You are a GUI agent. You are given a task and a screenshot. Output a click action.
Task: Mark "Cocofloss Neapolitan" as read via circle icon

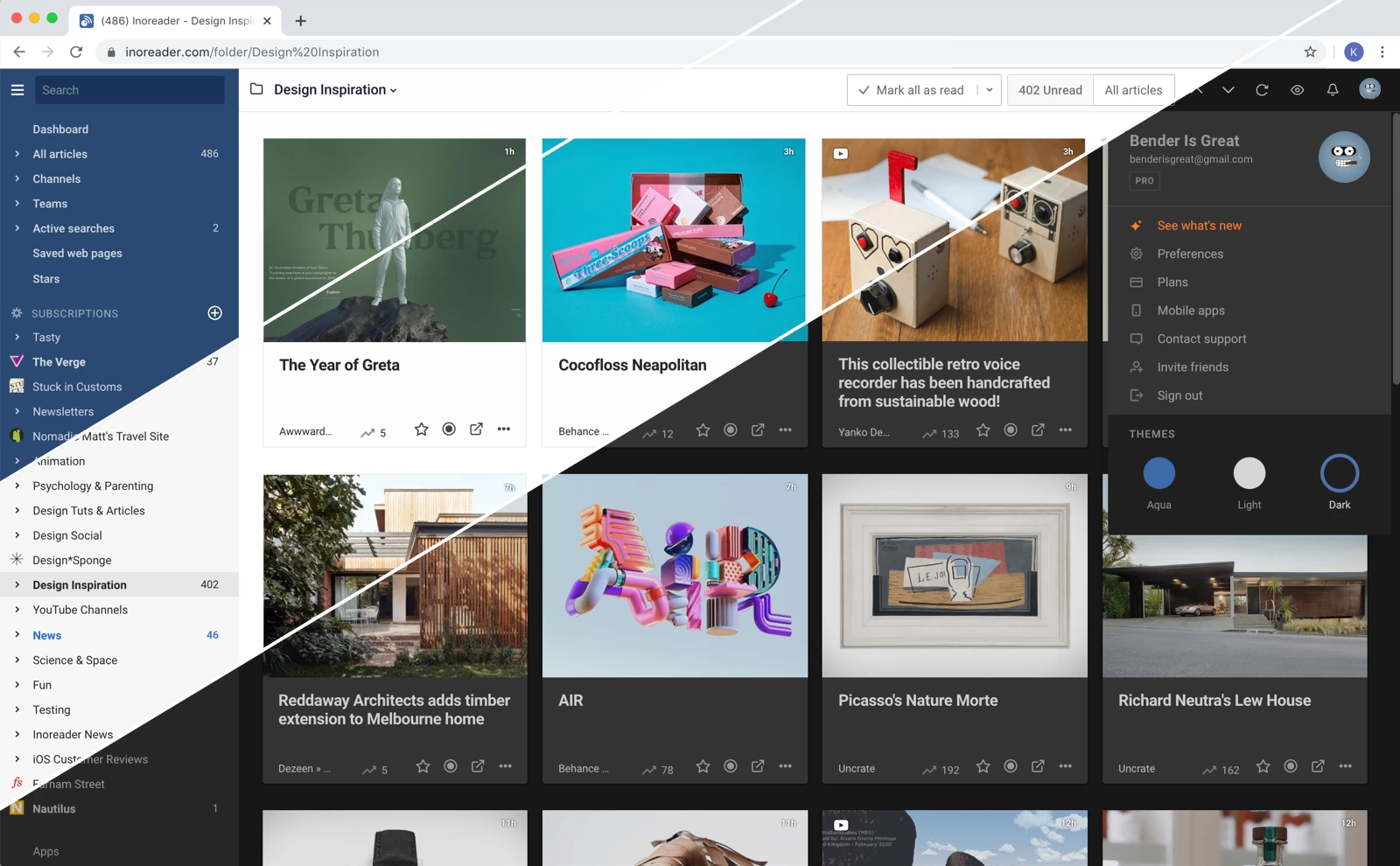(x=731, y=430)
